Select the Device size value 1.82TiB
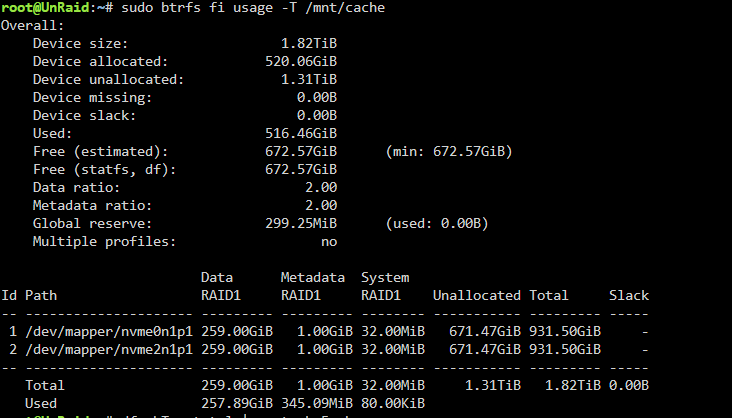732x418 pixels. (x=309, y=43)
